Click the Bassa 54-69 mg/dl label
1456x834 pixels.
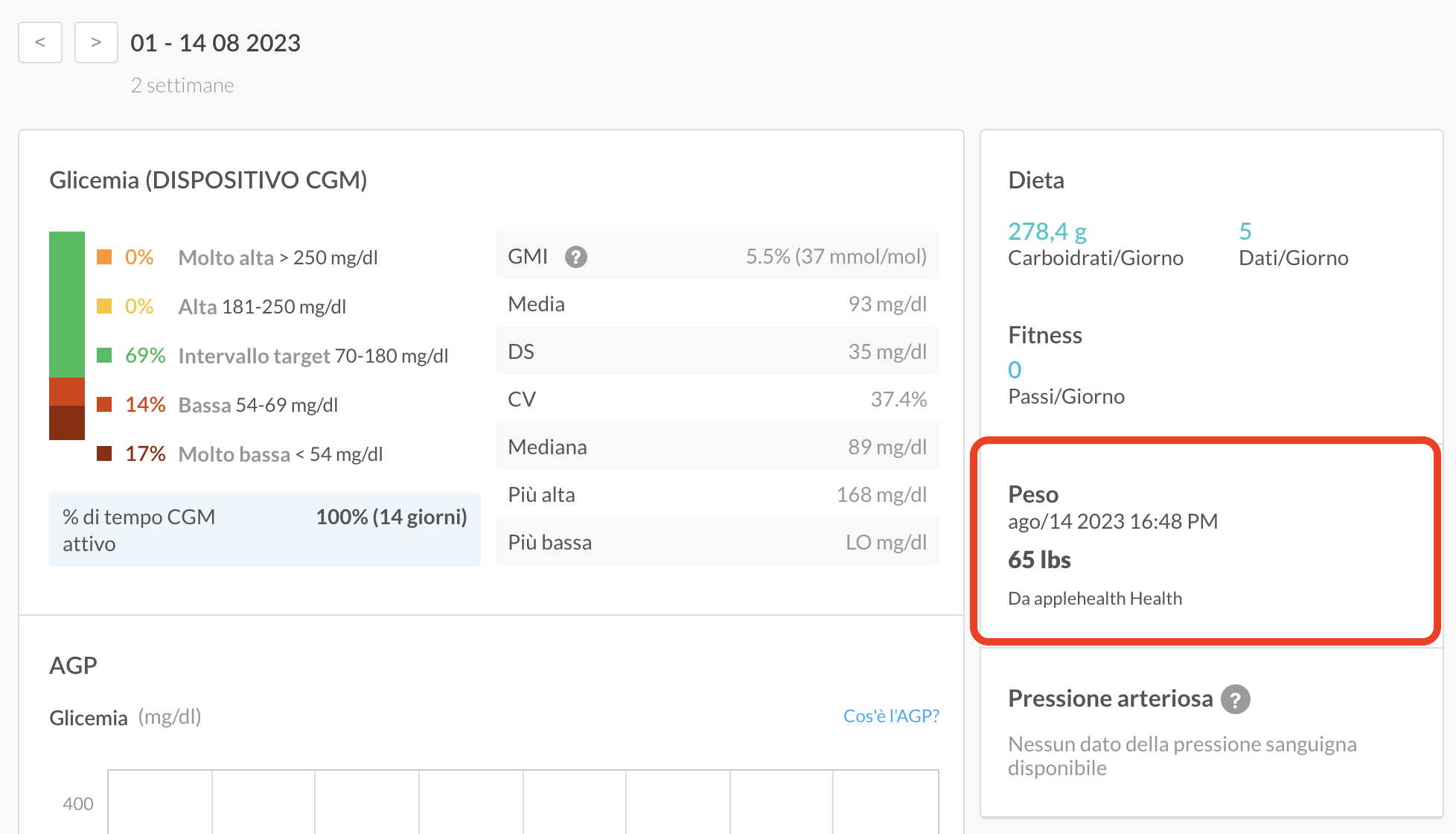click(x=258, y=405)
